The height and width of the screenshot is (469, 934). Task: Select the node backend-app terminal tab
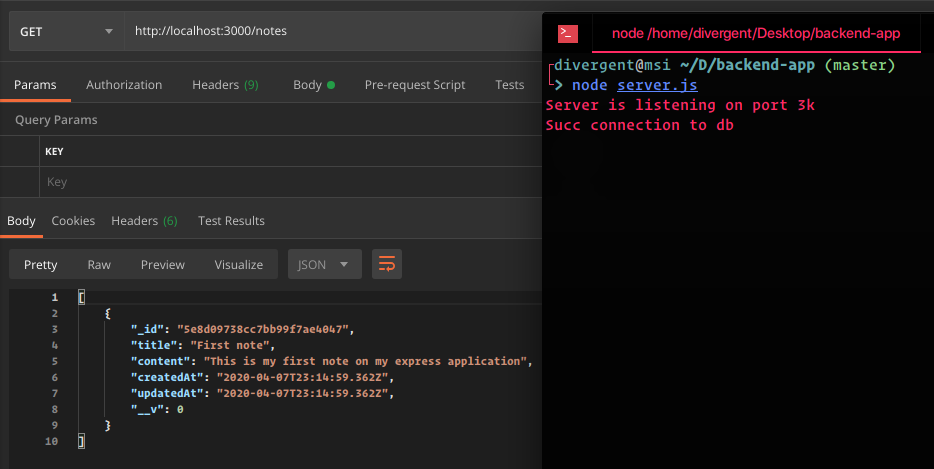[x=756, y=33]
